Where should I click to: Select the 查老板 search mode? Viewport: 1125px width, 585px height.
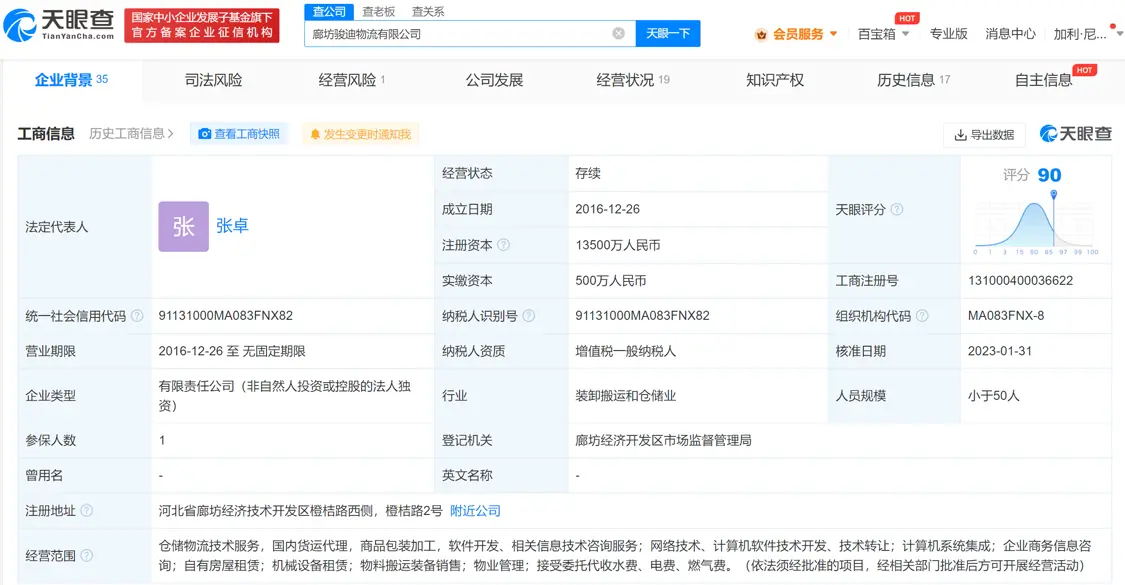tap(378, 12)
